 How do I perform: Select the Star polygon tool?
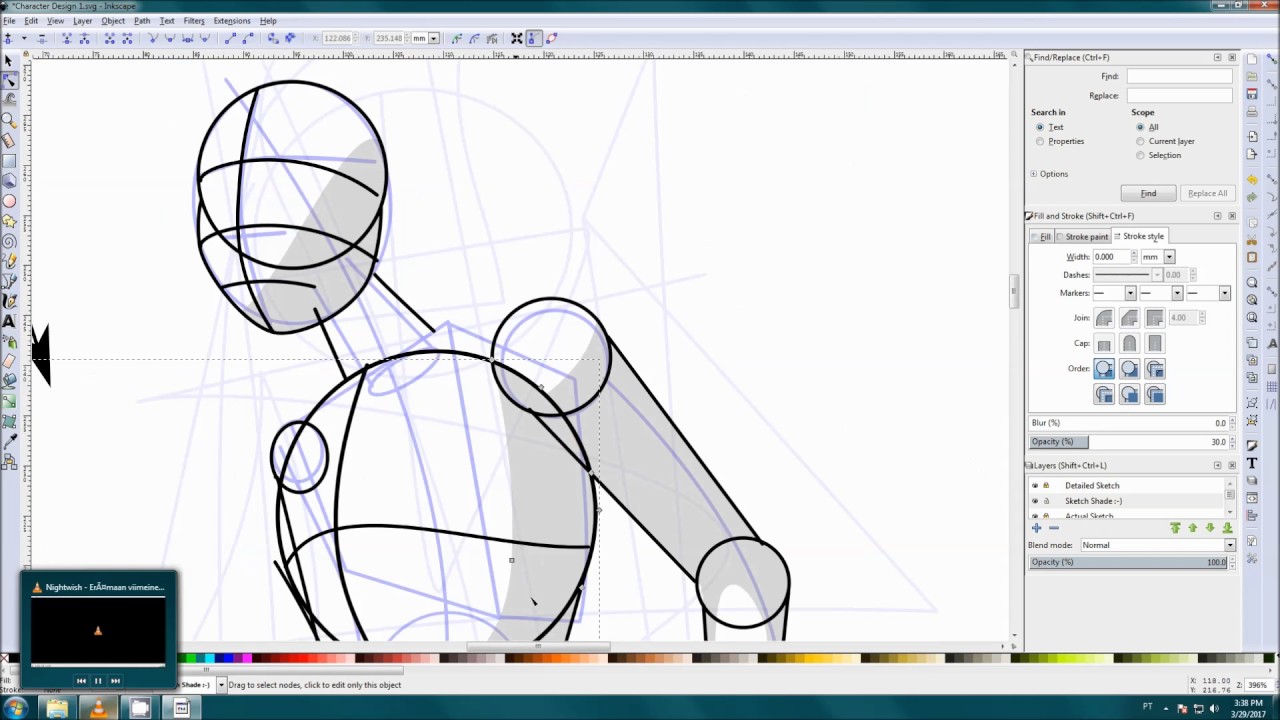[x=9, y=221]
